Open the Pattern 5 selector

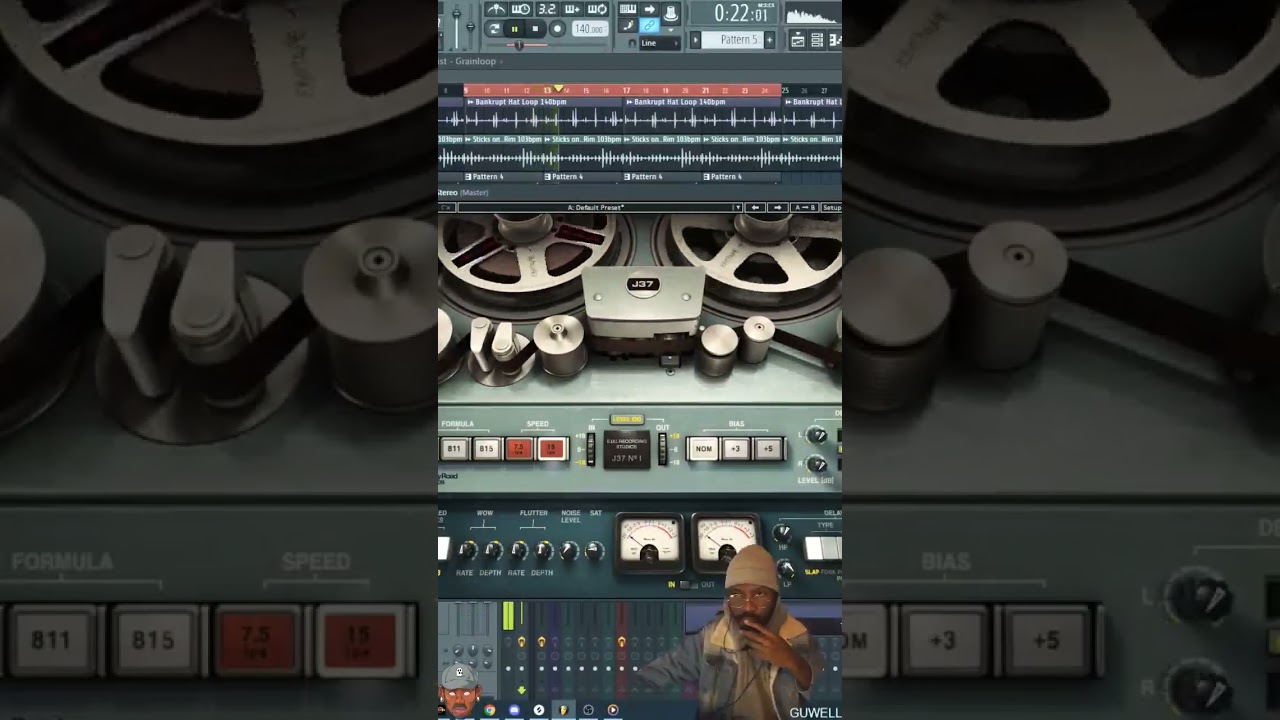[x=733, y=40]
